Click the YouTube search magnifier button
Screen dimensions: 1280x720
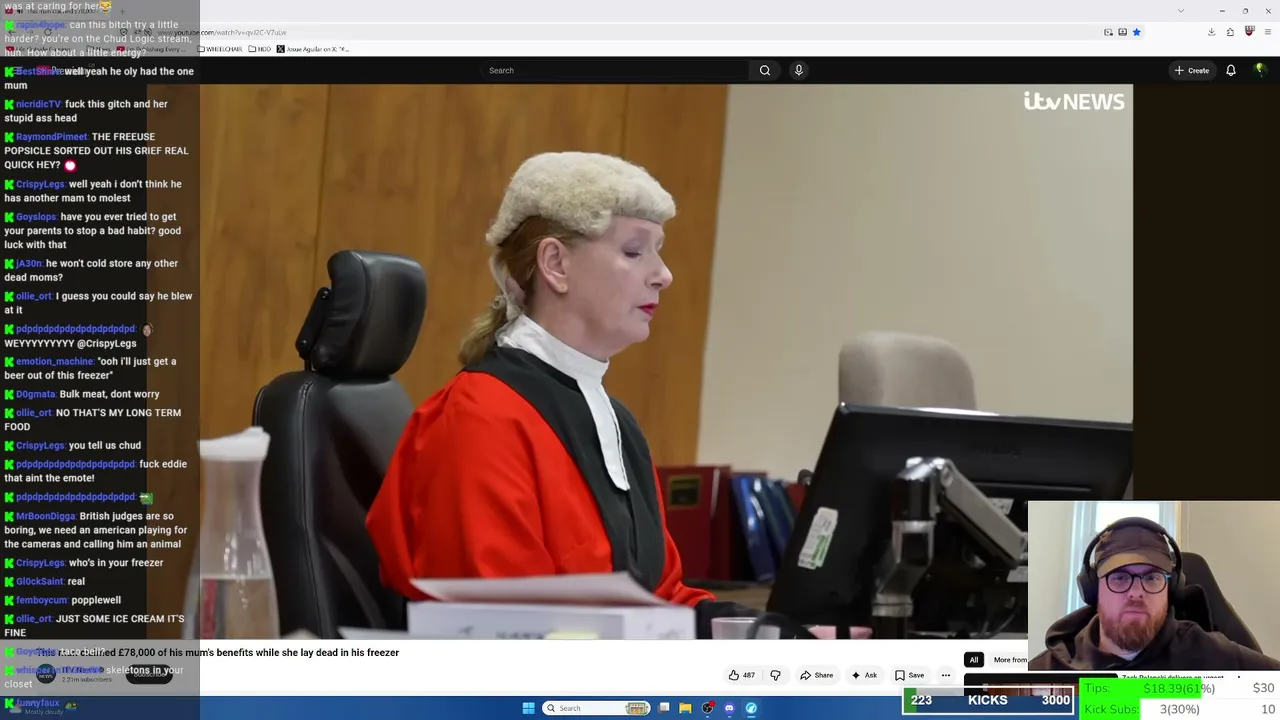point(765,70)
